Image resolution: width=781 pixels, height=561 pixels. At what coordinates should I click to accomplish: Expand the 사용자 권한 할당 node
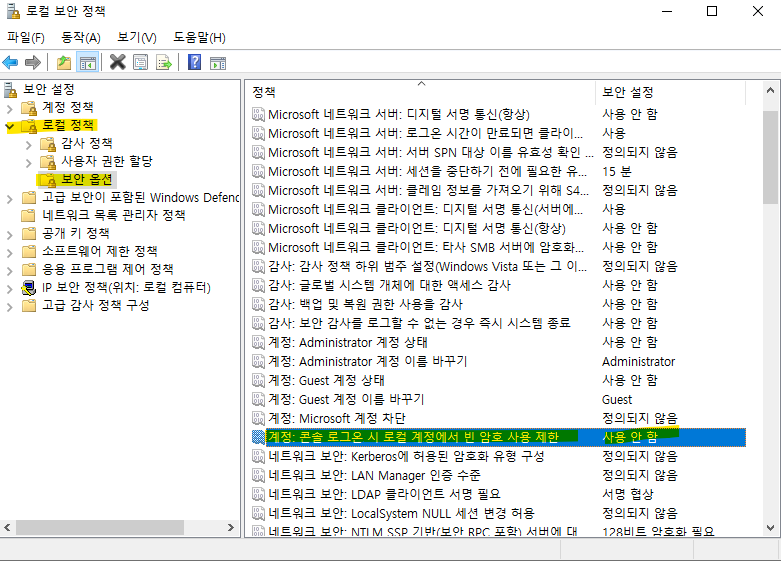coord(28,162)
